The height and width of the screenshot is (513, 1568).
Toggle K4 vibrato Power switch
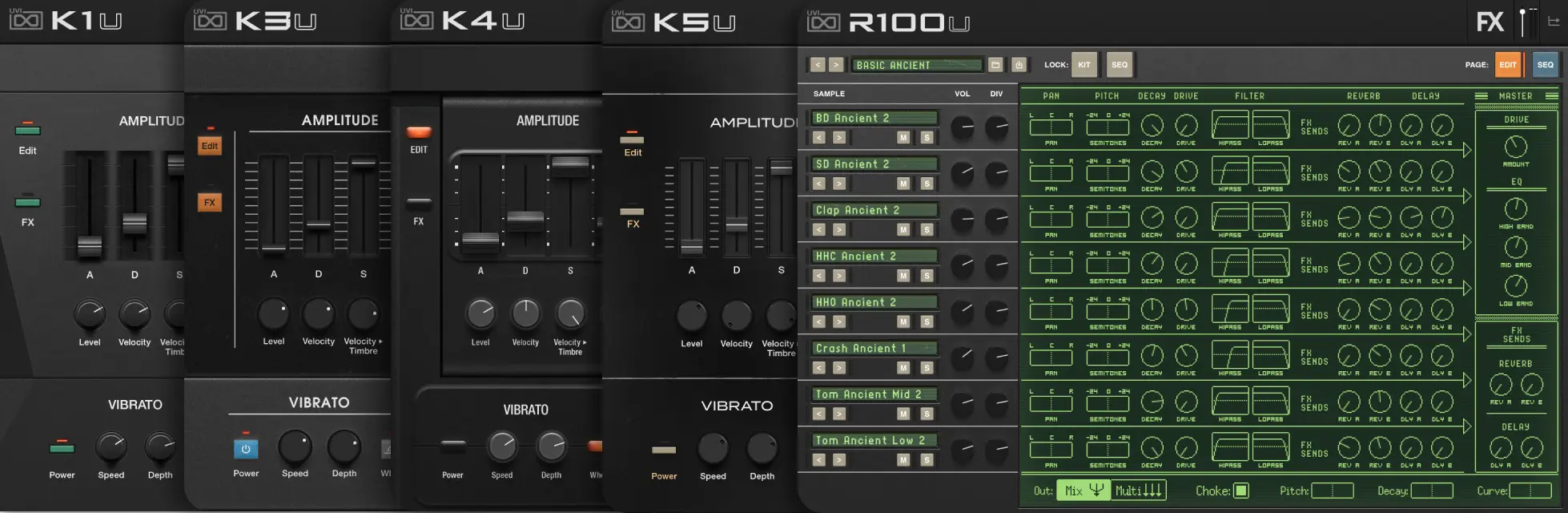coord(453,444)
